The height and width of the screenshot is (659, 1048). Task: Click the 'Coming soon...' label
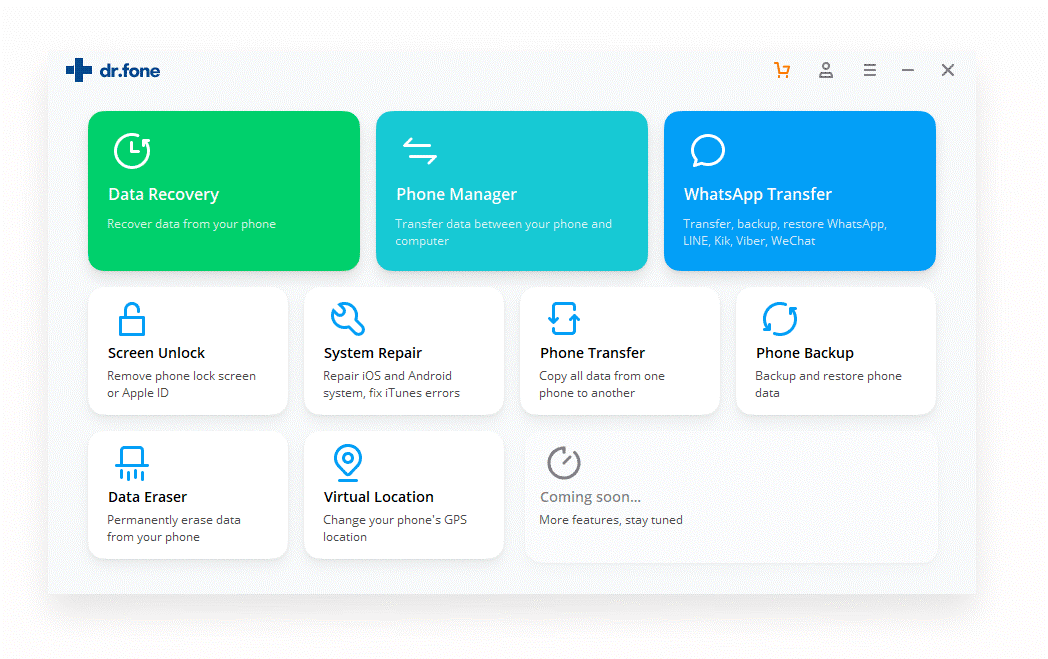[590, 497]
